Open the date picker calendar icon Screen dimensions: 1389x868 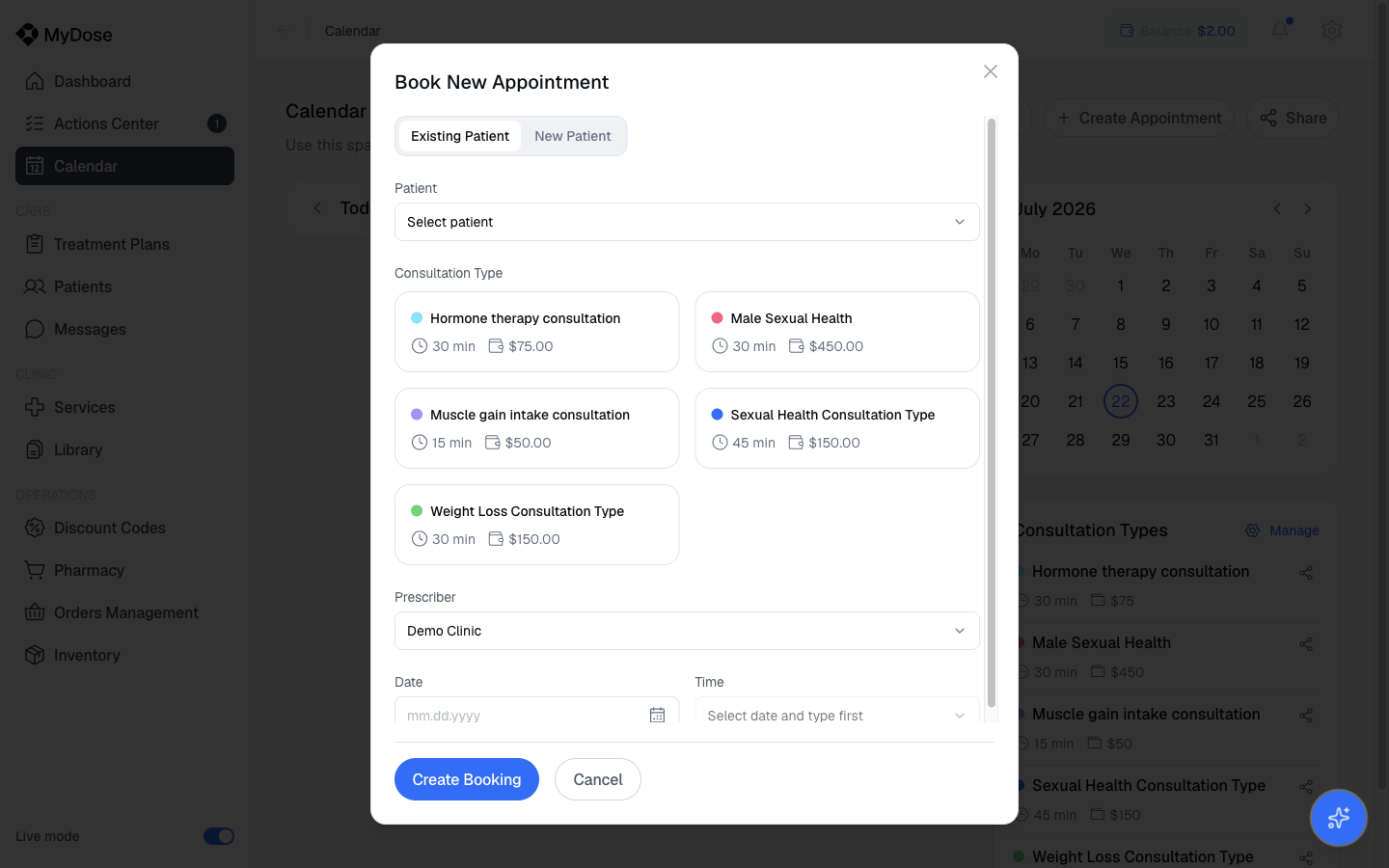pyautogui.click(x=657, y=715)
